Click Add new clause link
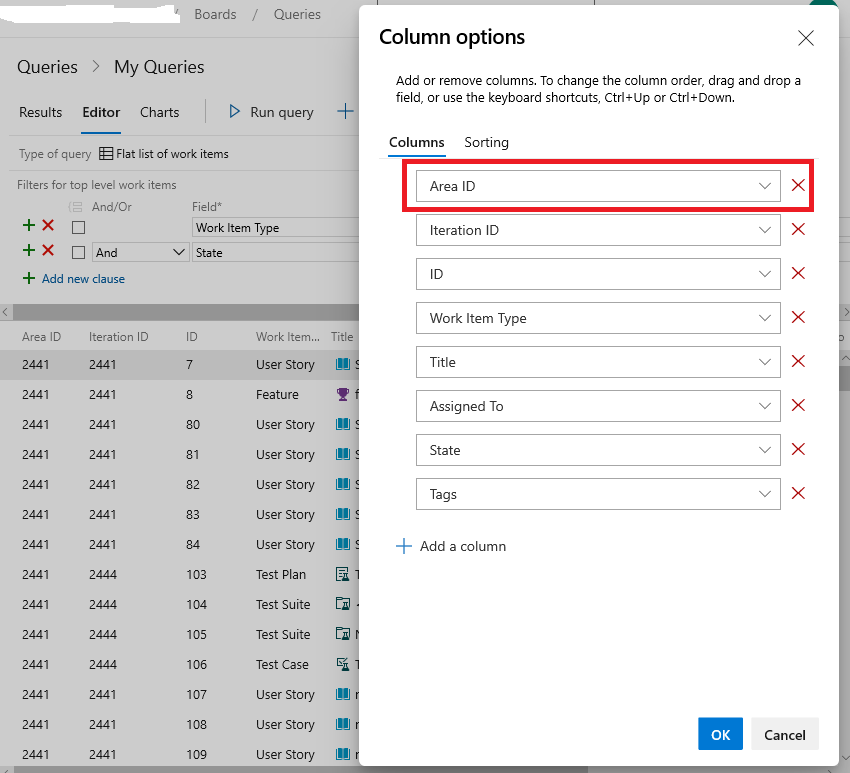The height and width of the screenshot is (773, 850). click(82, 279)
